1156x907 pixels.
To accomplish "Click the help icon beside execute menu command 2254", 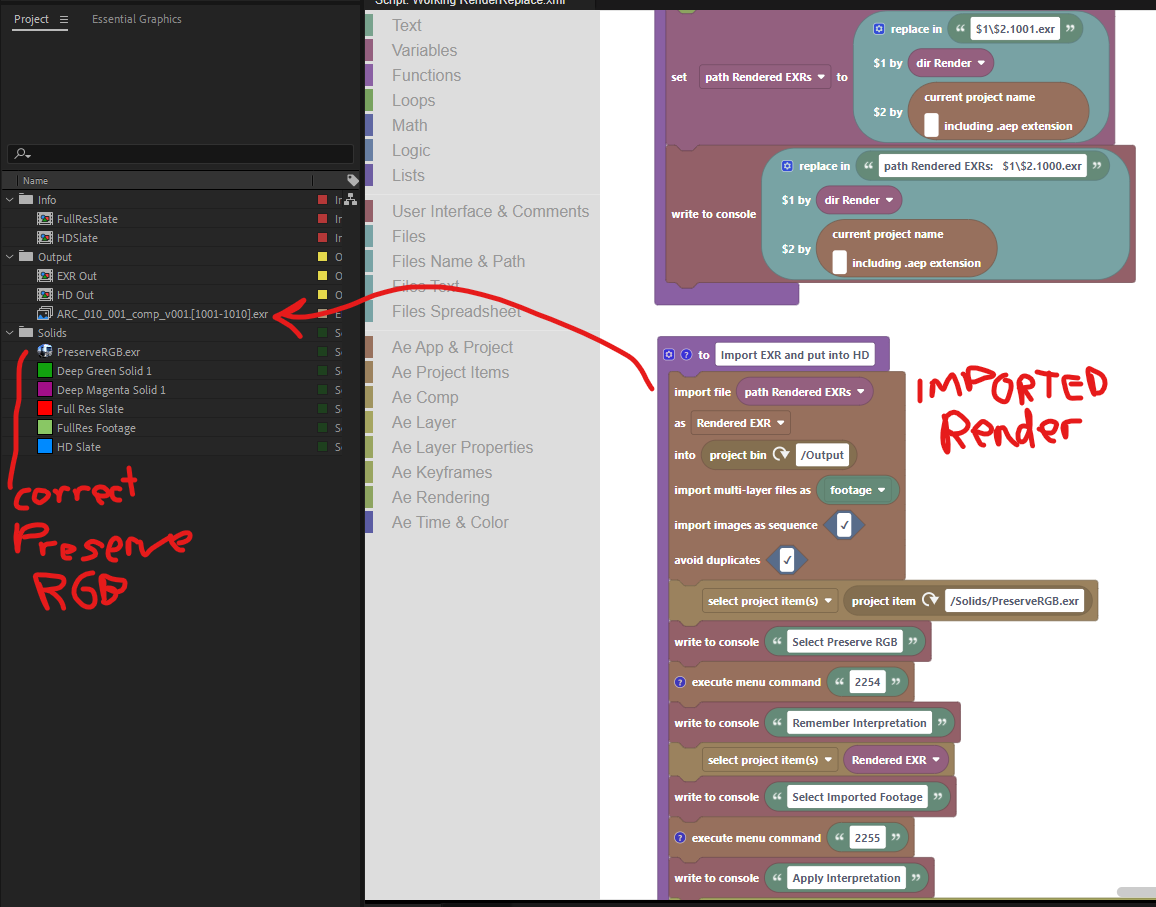I will point(680,682).
